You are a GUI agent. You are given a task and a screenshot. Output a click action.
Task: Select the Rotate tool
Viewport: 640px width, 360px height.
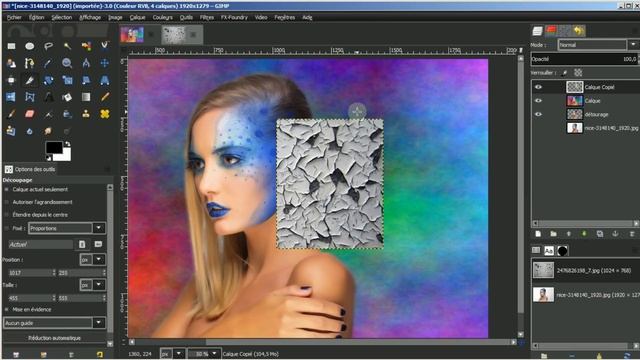tap(49, 80)
